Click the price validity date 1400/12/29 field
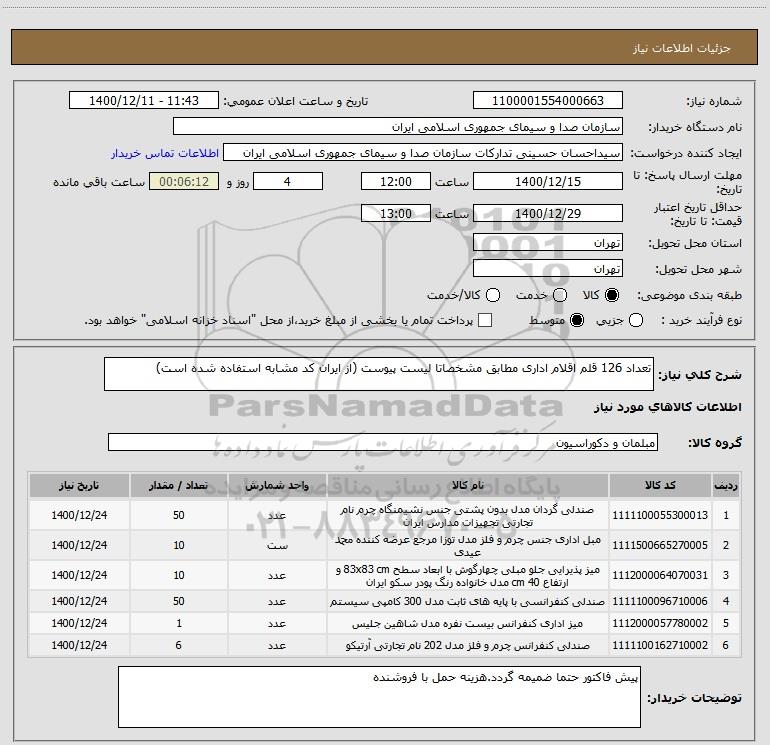The width and height of the screenshot is (770, 745). coord(548,213)
